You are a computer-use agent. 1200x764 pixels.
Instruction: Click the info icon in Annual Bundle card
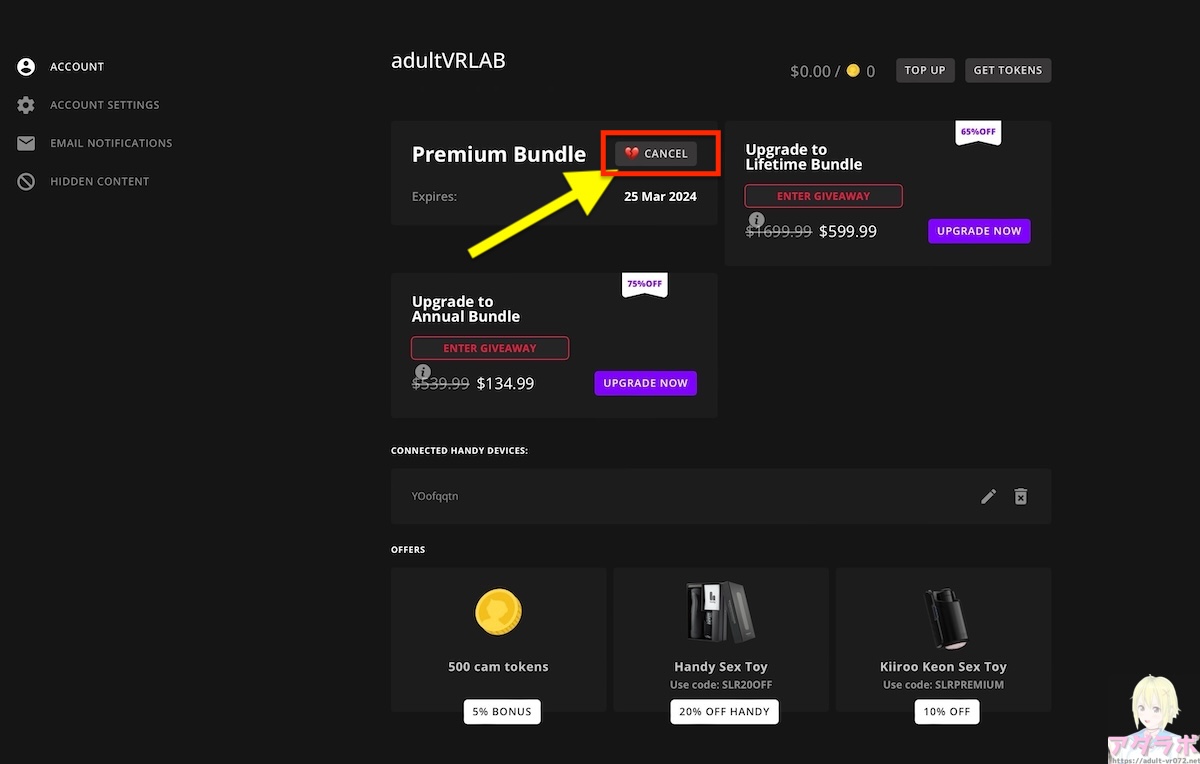[423, 372]
